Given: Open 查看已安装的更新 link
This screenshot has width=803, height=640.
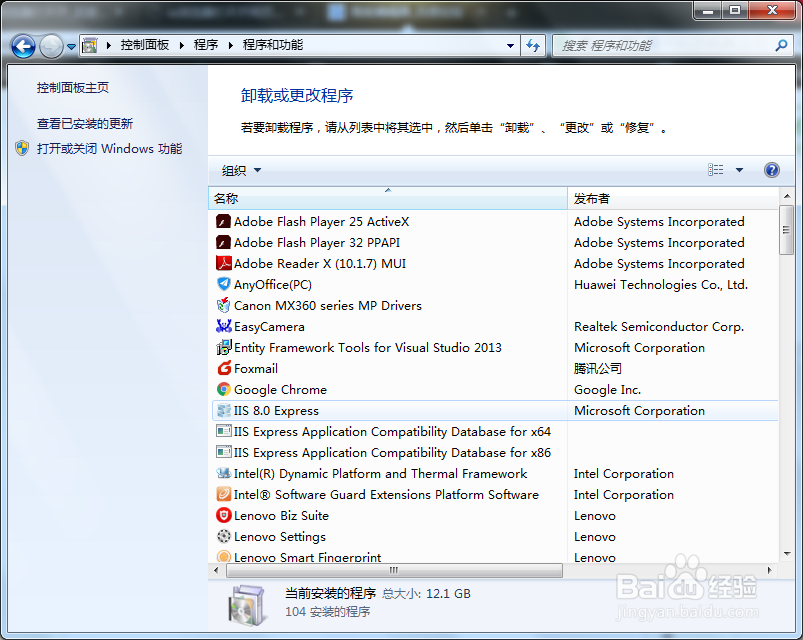Looking at the screenshot, I should pos(85,123).
